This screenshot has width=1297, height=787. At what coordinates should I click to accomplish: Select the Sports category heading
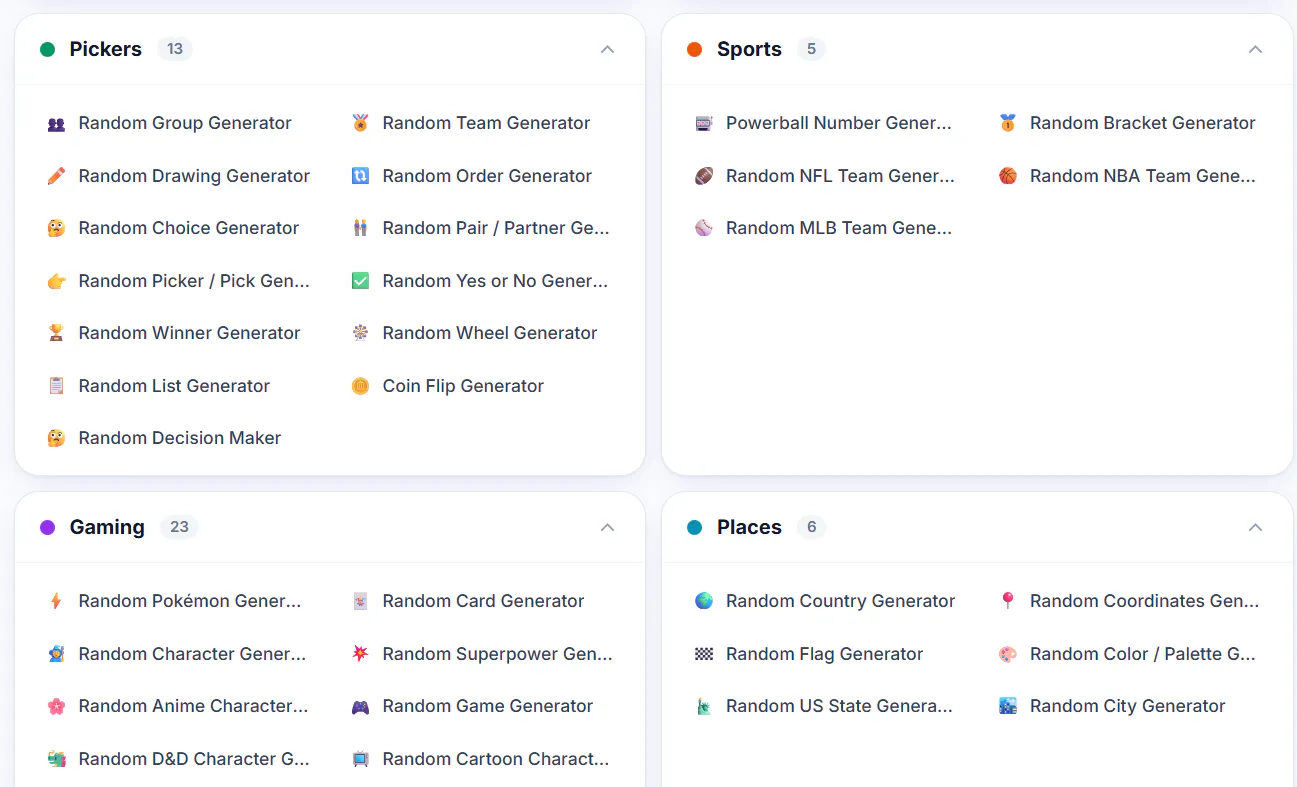(749, 49)
